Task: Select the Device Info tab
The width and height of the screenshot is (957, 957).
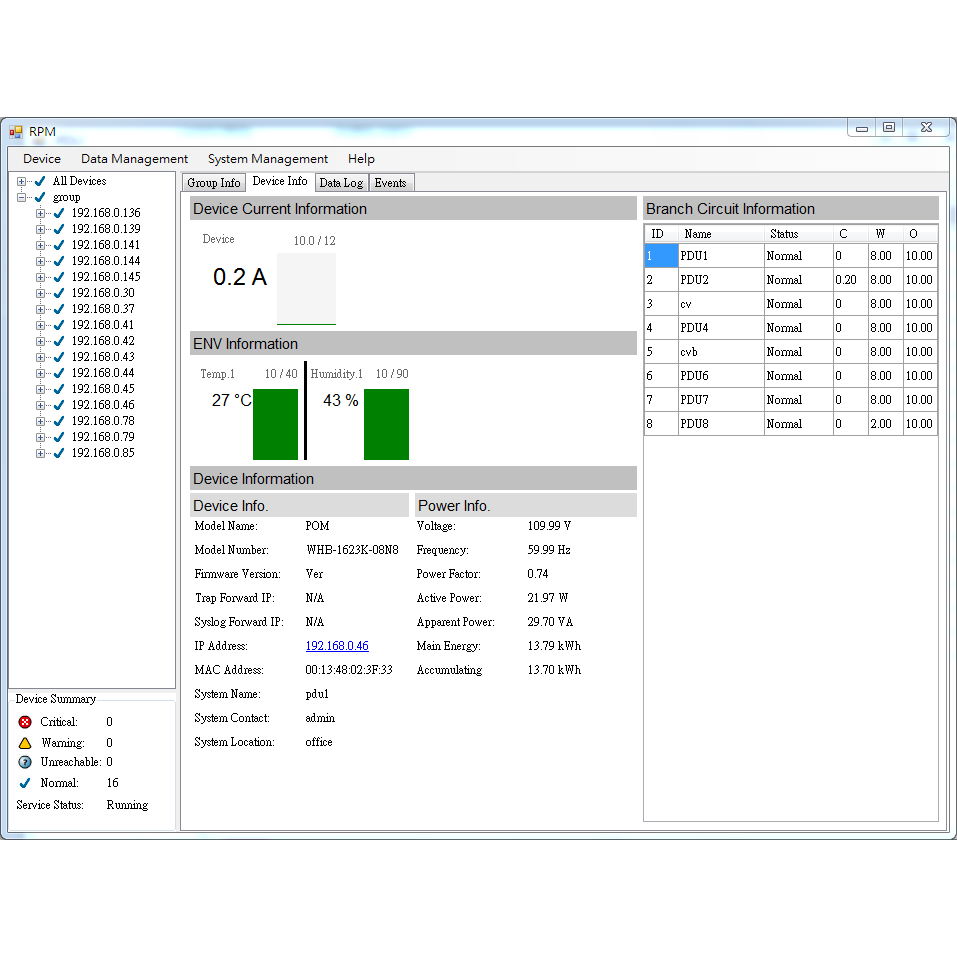Action: 280,181
